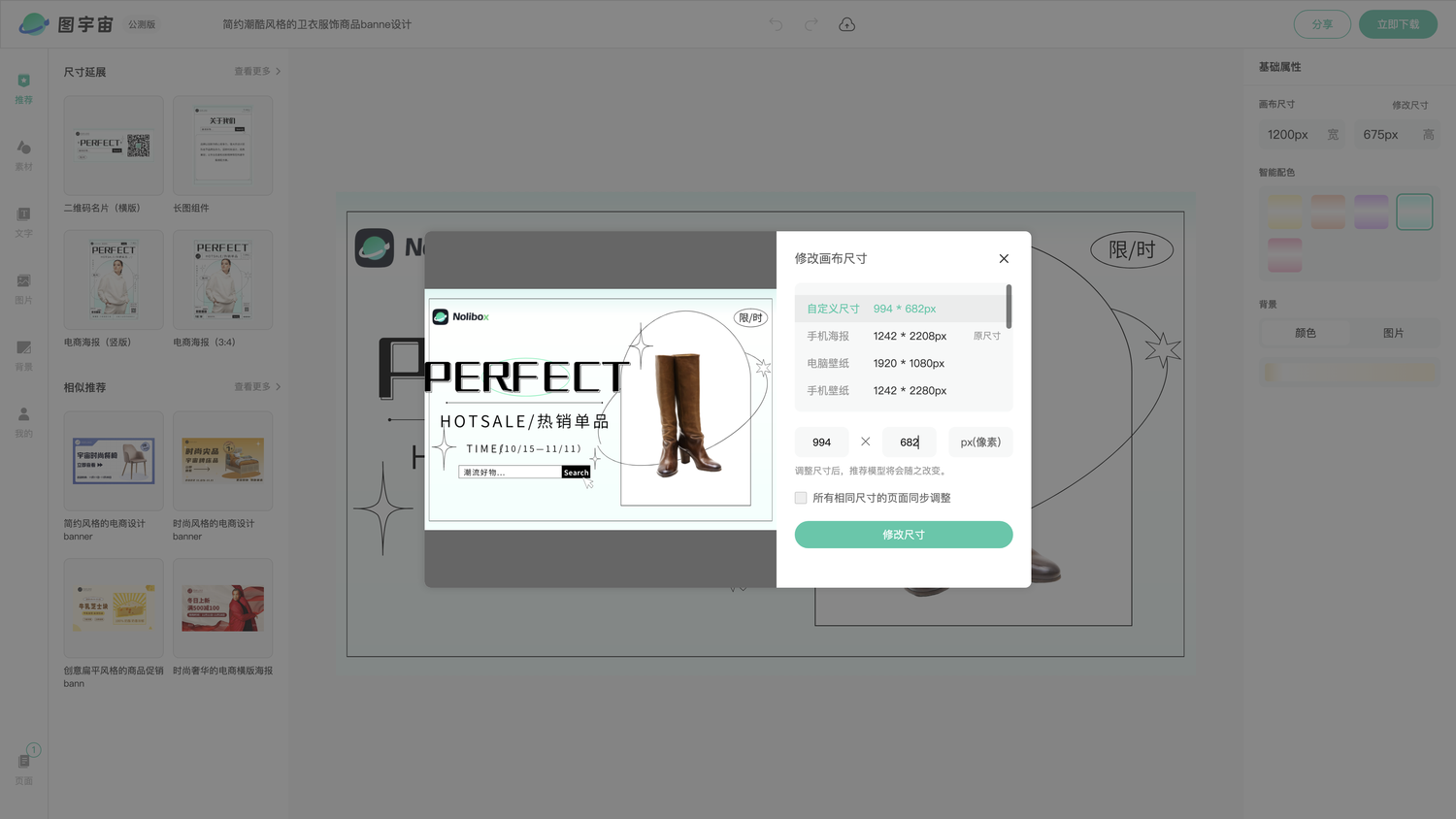Viewport: 1456px width, 819px height.
Task: Open the 背景 sidebar panel
Action: (x=23, y=355)
